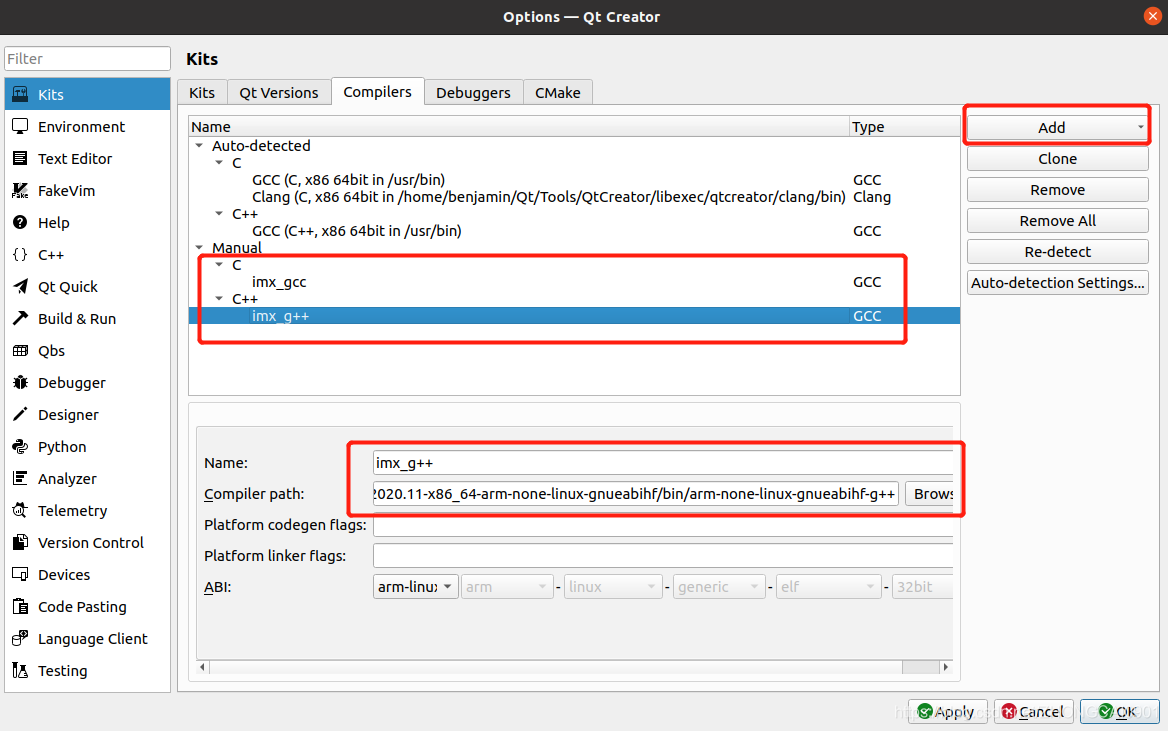Open C++ braces icon in sidebar
Viewport: 1168px width, 731px height.
(x=20, y=255)
